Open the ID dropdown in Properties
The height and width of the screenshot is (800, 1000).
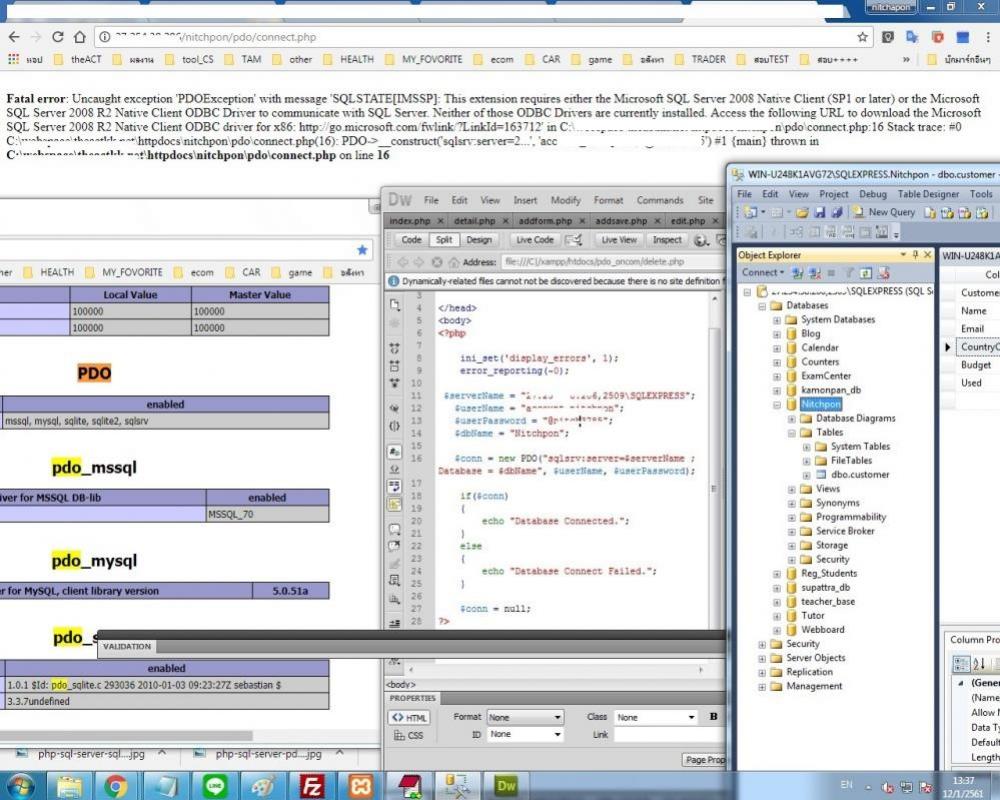[525, 735]
